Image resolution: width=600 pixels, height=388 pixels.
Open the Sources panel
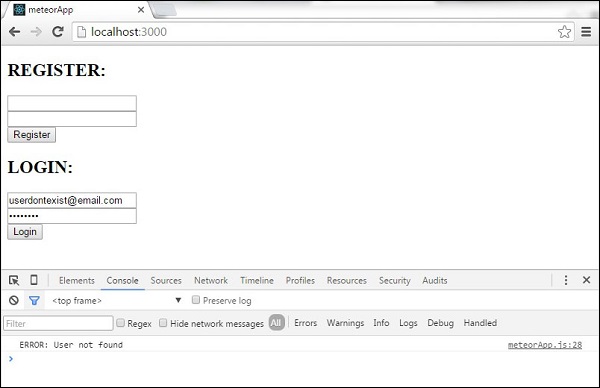click(166, 280)
